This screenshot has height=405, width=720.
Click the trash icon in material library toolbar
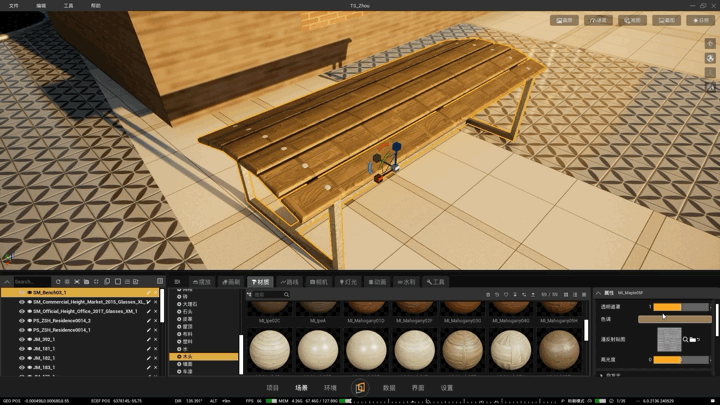click(x=488, y=294)
